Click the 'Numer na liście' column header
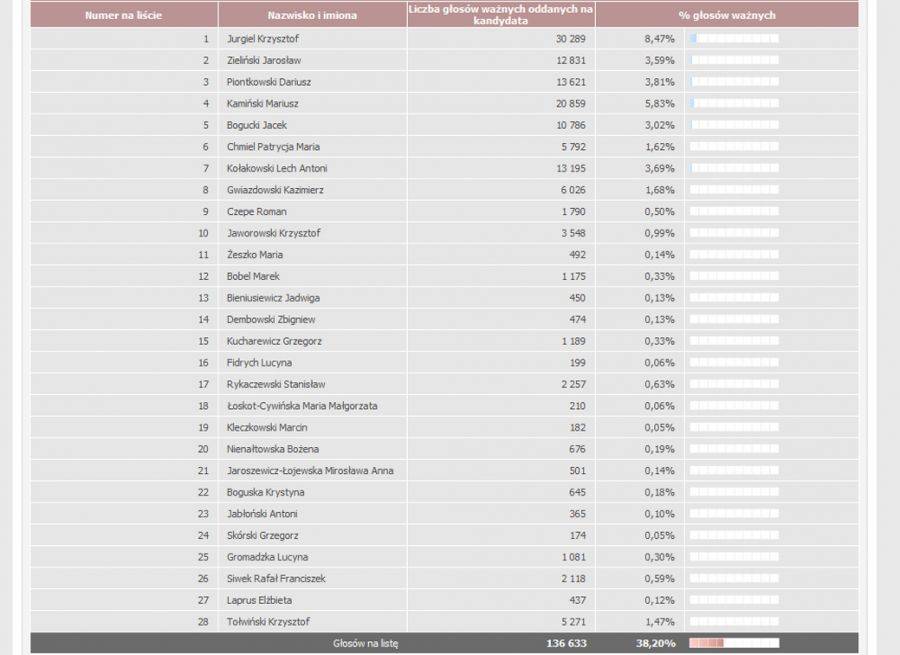 coord(123,15)
